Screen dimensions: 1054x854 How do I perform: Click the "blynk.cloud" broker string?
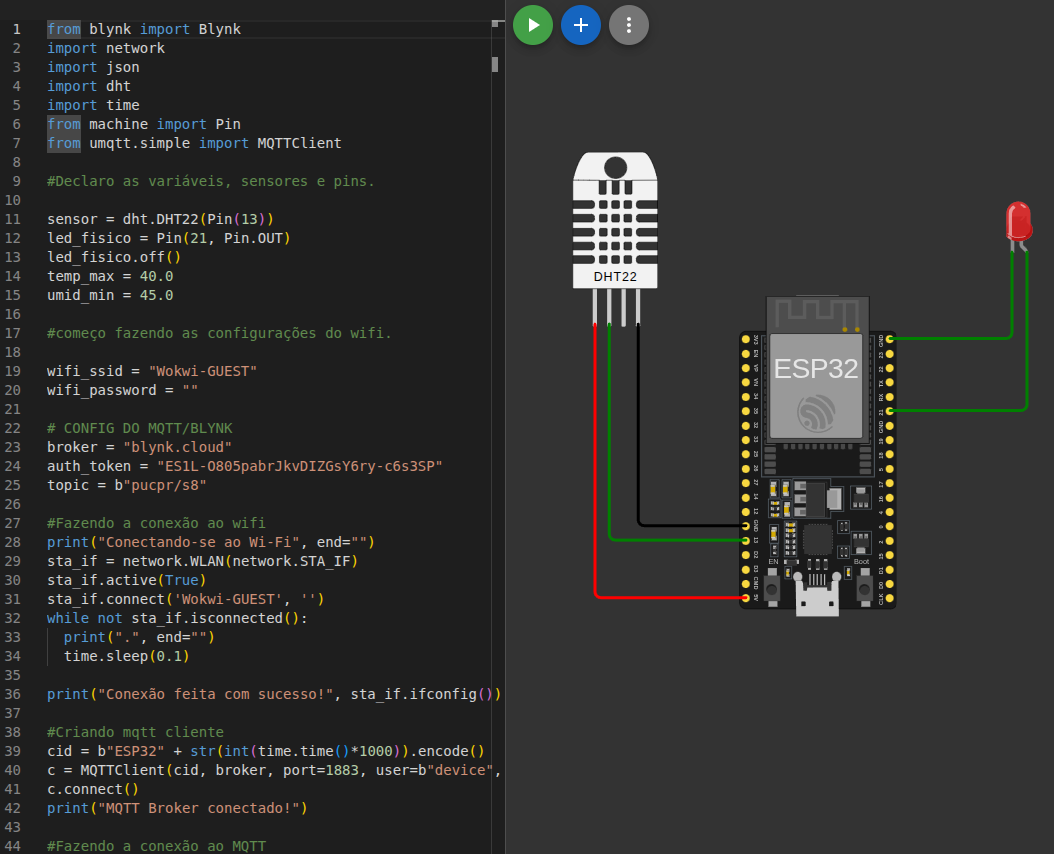(177, 447)
